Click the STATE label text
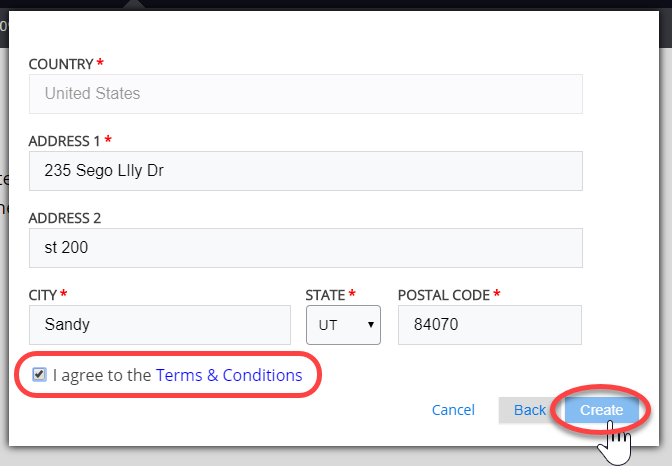Image resolution: width=672 pixels, height=466 pixels. pos(325,295)
